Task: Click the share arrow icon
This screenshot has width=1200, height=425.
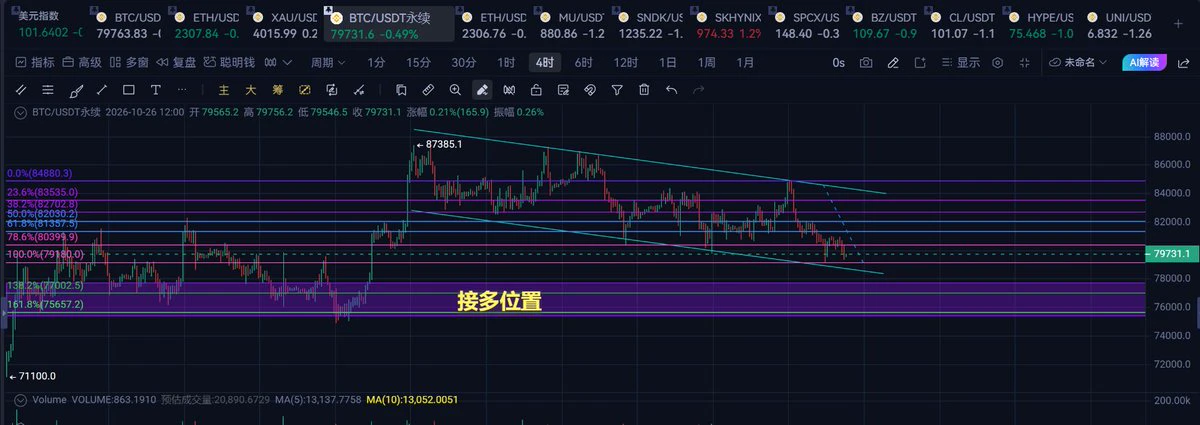Action: click(1183, 62)
